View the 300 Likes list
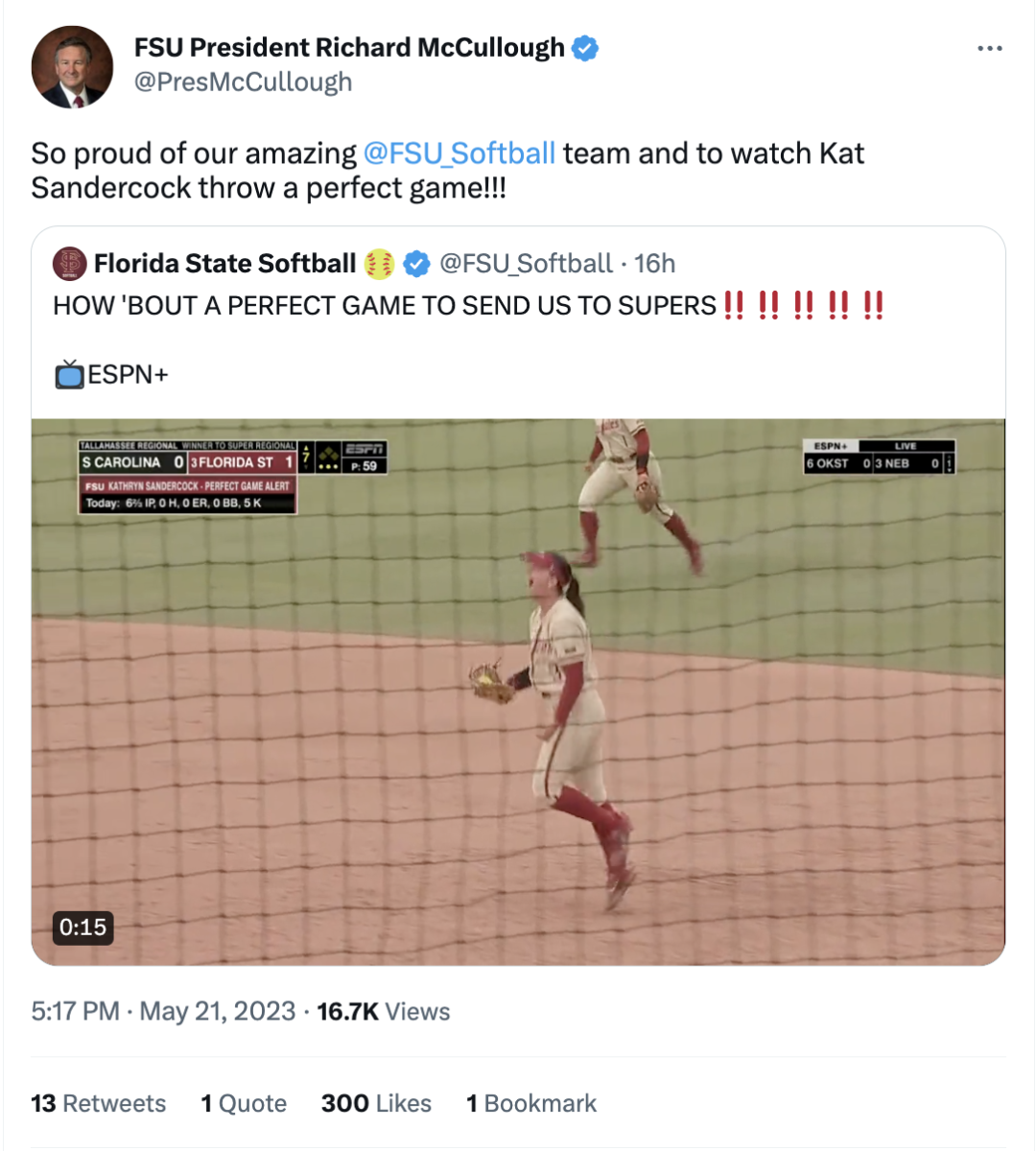1036x1151 pixels. 376,1104
